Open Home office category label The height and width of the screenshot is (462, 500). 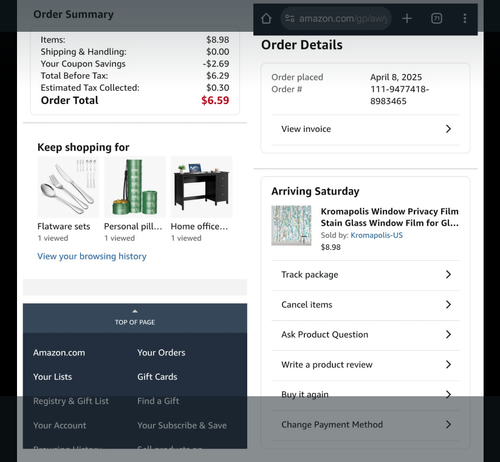pos(199,227)
